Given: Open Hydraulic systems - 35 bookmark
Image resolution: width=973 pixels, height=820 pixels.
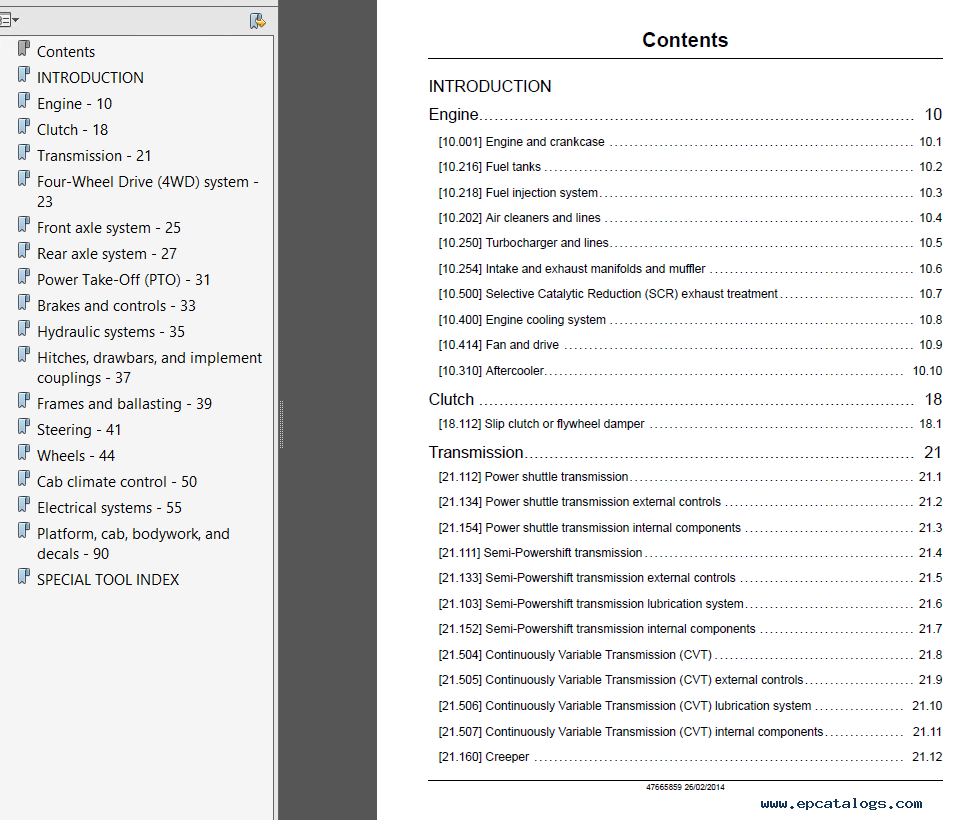Looking at the screenshot, I should 110,332.
